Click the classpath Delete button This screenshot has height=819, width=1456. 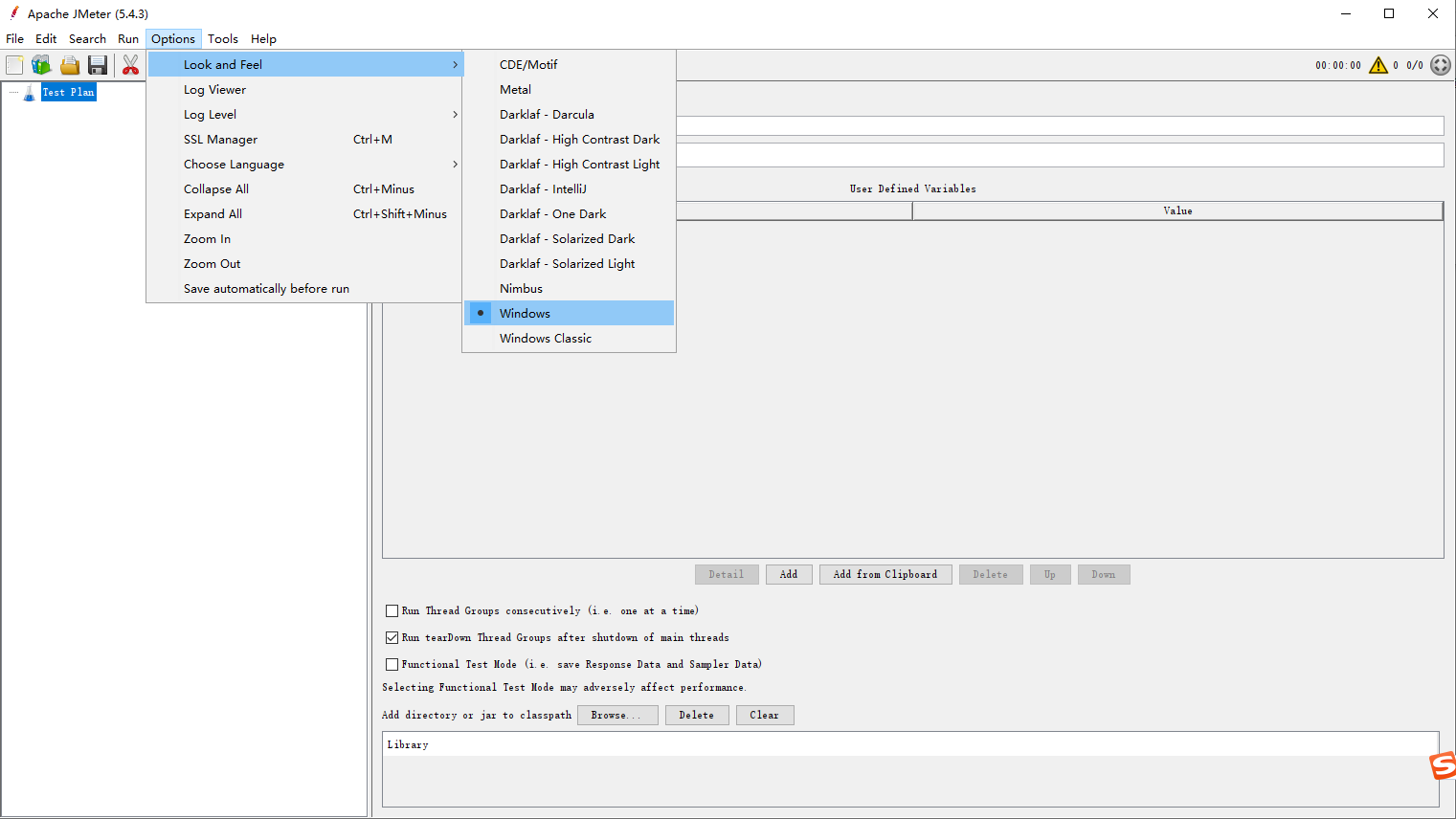697,715
